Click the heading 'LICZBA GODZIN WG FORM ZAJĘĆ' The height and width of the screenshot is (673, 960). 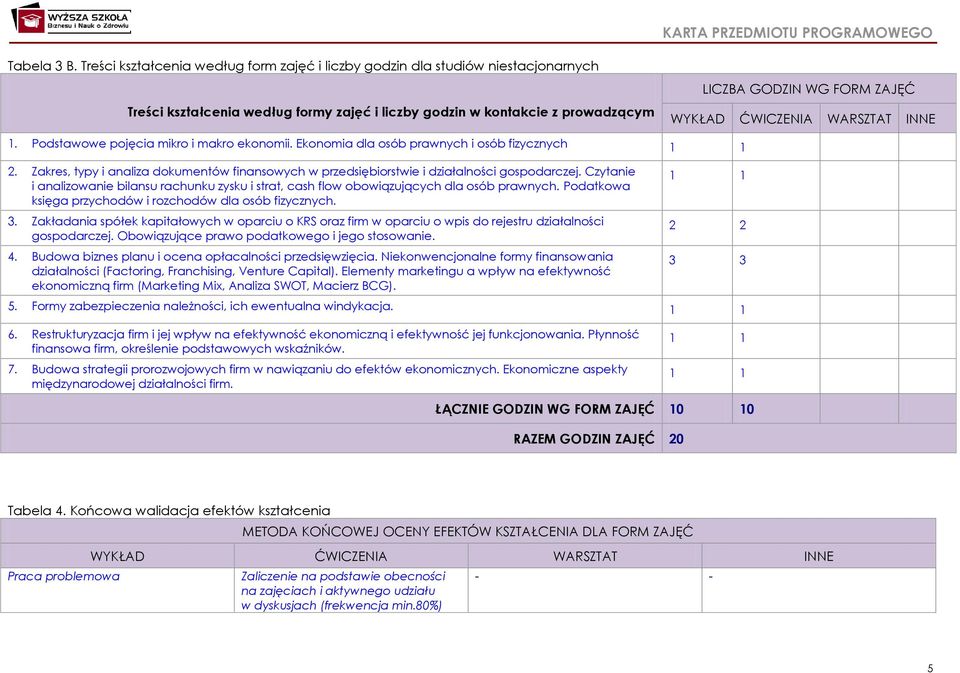[808, 89]
